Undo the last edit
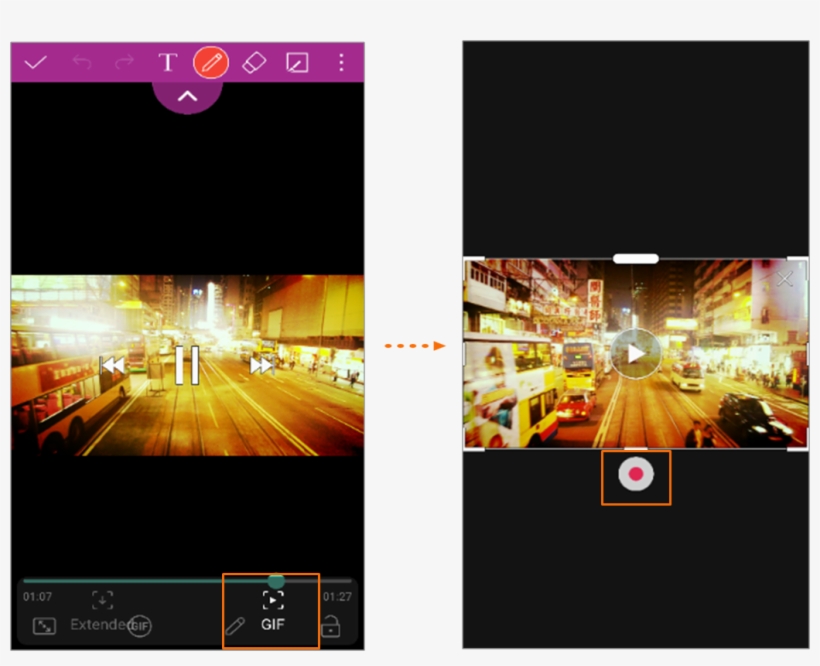The width and height of the screenshot is (820, 666). coord(83,62)
